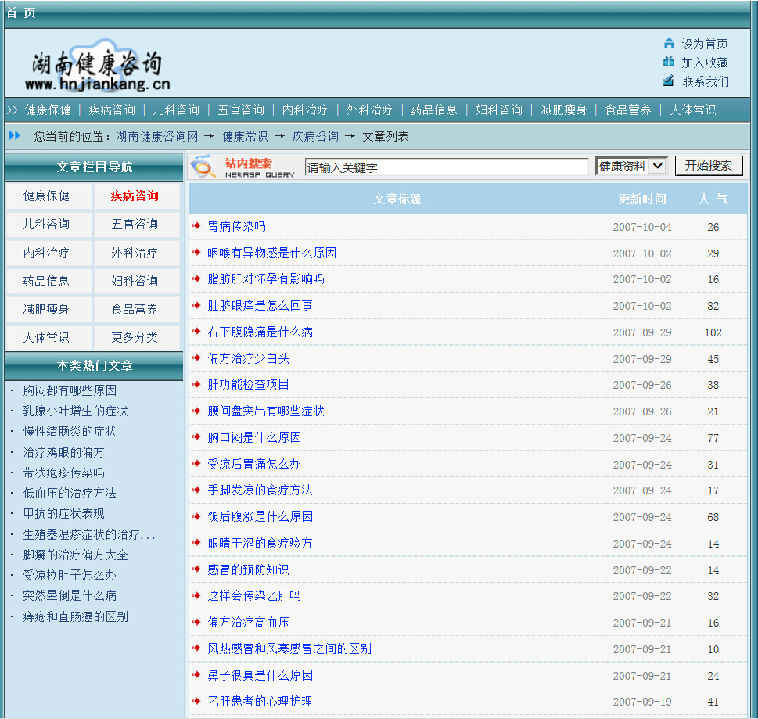Open 疾病咨询 in the top navigation bar
The height and width of the screenshot is (719, 758).
click(x=112, y=110)
